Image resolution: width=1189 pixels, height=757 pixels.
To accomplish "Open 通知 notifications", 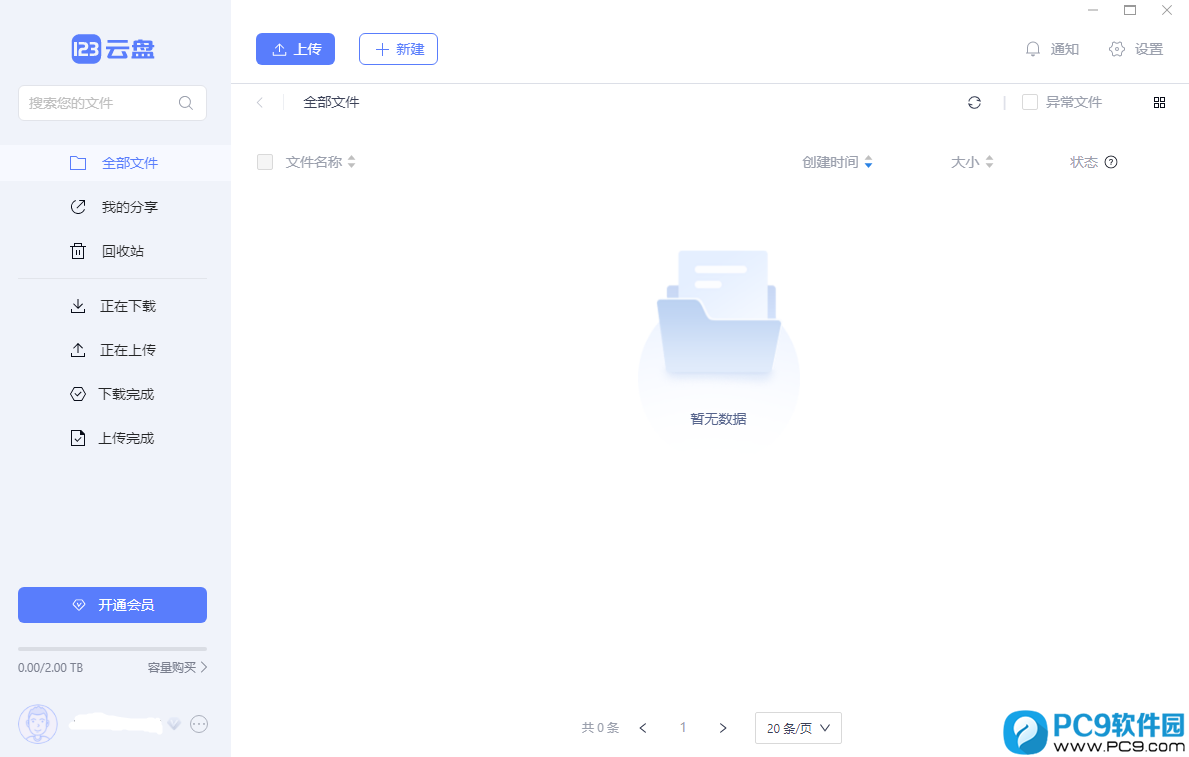I will pos(1052,49).
